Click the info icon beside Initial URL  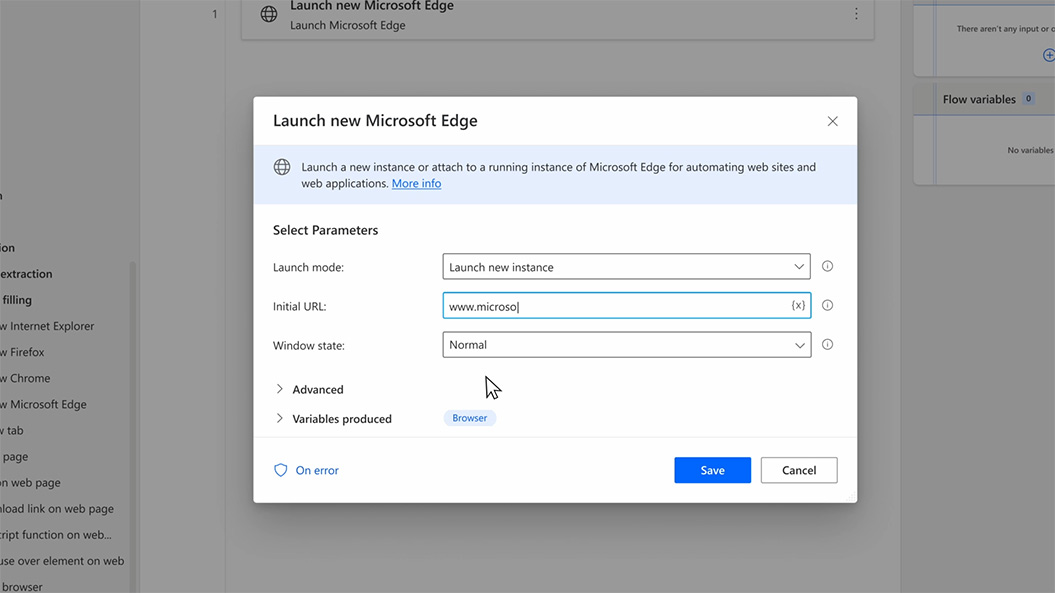coord(828,306)
